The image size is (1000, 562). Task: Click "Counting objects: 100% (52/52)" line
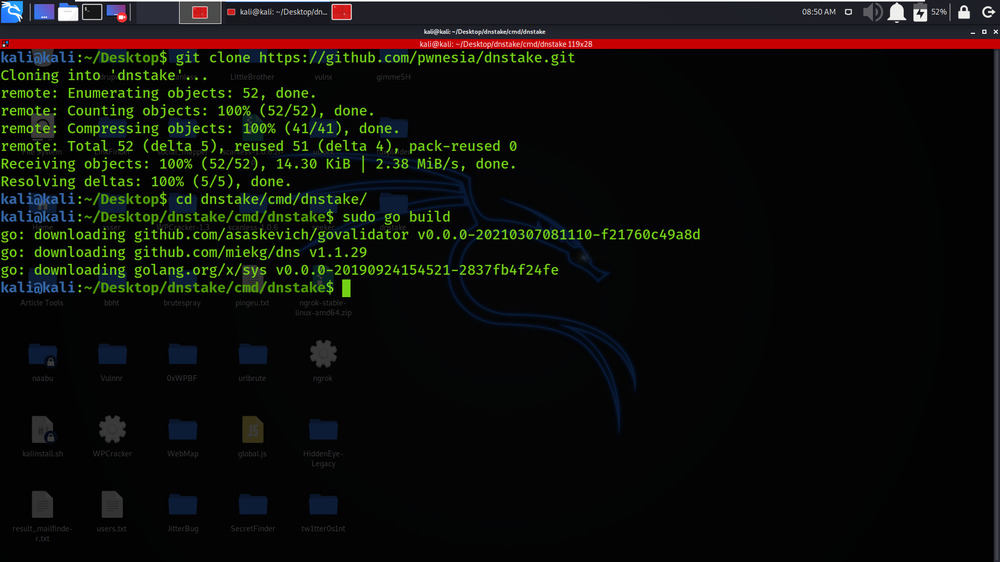click(188, 111)
